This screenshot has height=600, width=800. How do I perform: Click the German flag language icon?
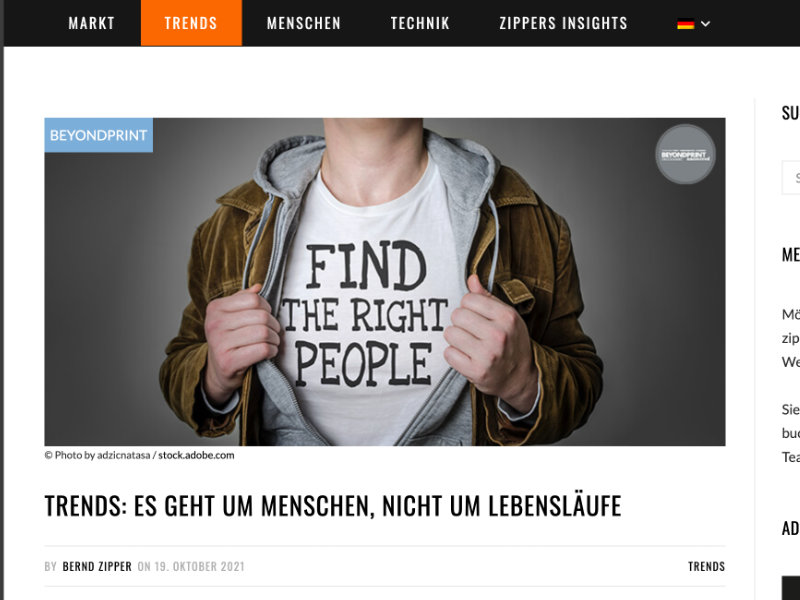pyautogui.click(x=685, y=23)
